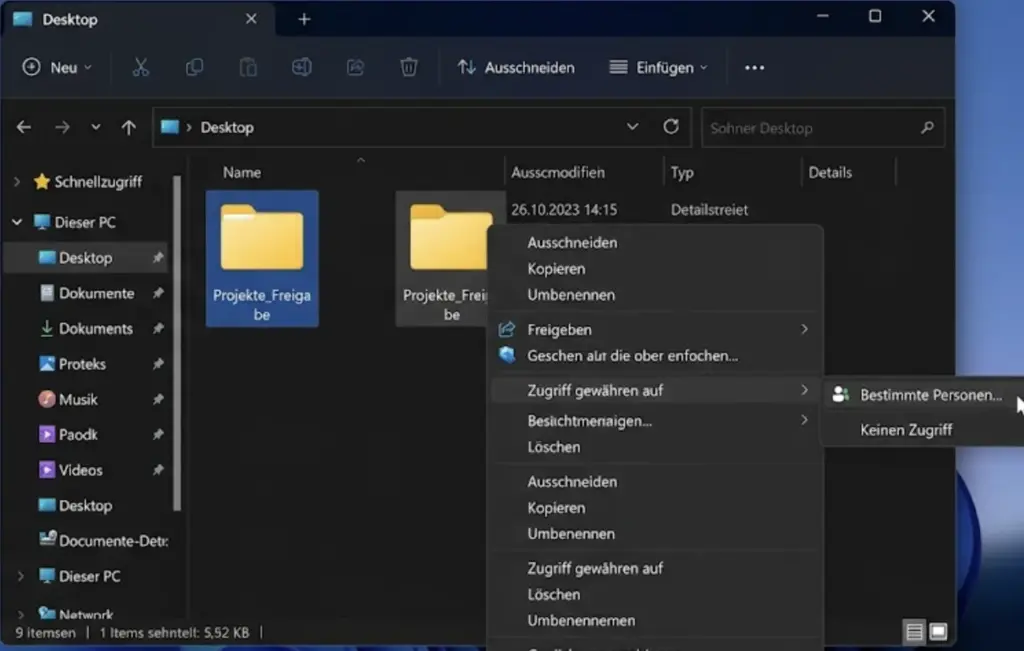The image size is (1024, 651).
Task: Open the Einfügen dropdown
Action: (x=658, y=68)
